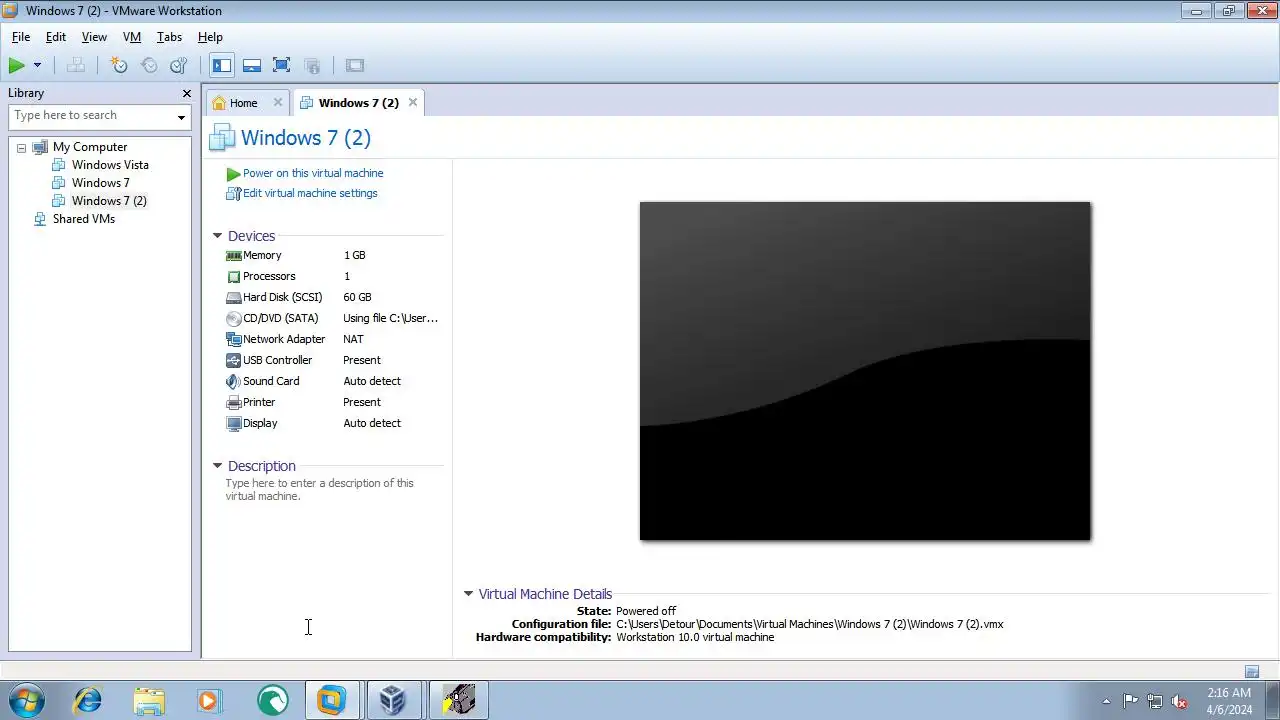This screenshot has height=720, width=1280.
Task: Toggle the library sidebar view icon
Action: (222, 66)
